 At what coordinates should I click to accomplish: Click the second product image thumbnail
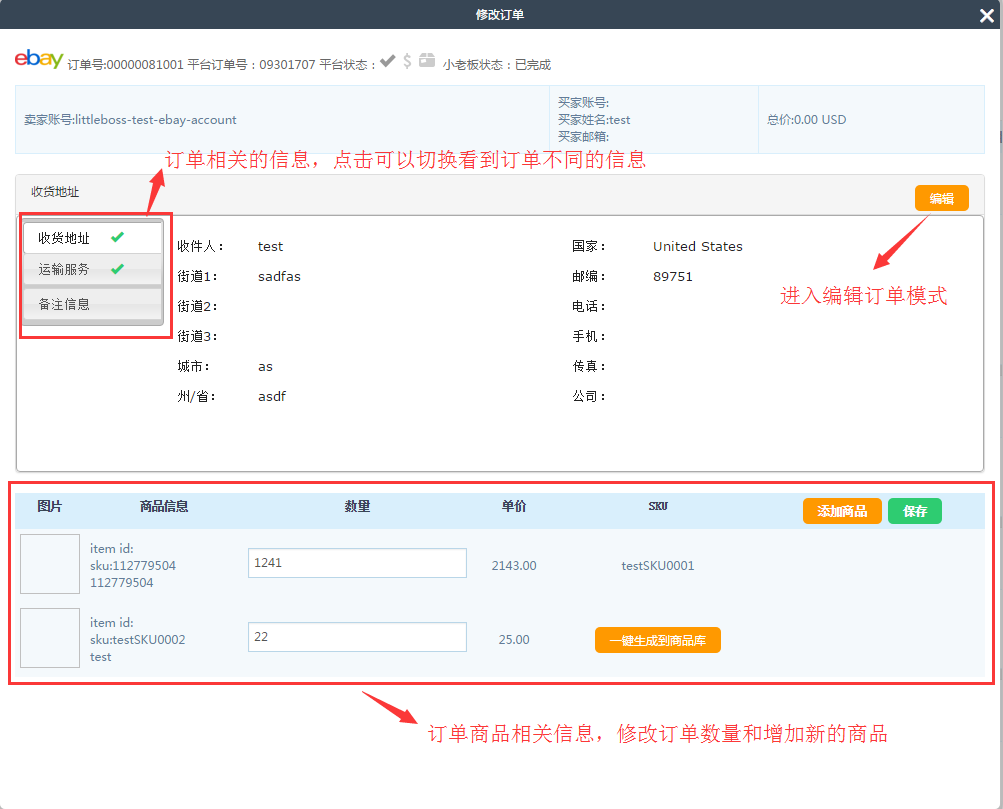point(50,638)
